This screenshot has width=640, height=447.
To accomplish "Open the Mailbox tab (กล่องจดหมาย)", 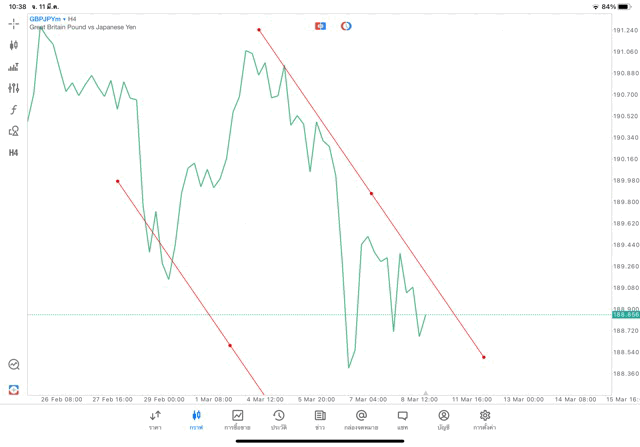I will pos(361,419).
